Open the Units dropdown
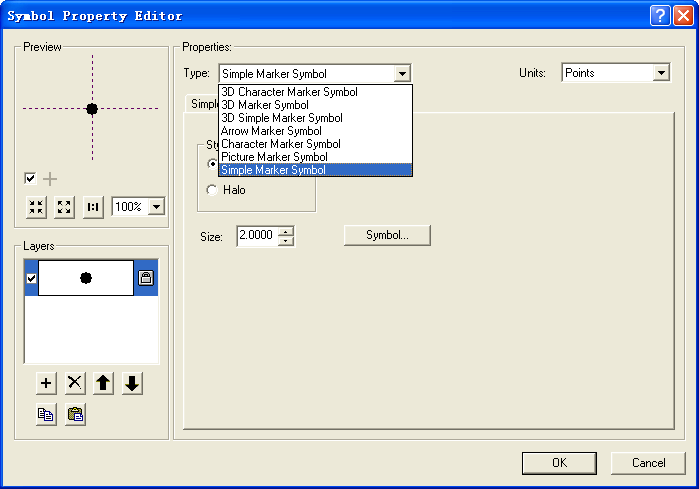The width and height of the screenshot is (699, 489). [x=660, y=73]
